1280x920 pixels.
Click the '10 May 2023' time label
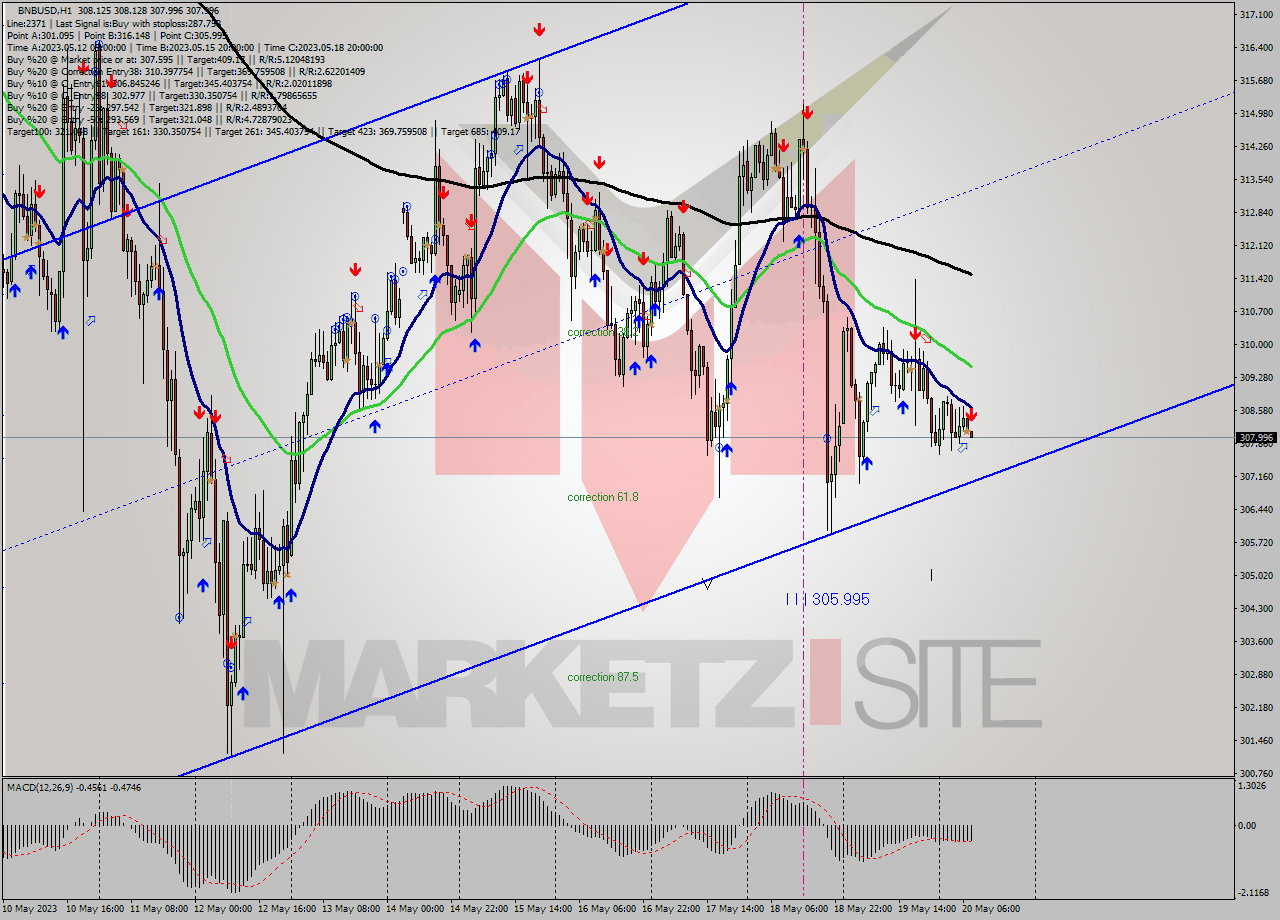click(x=29, y=909)
